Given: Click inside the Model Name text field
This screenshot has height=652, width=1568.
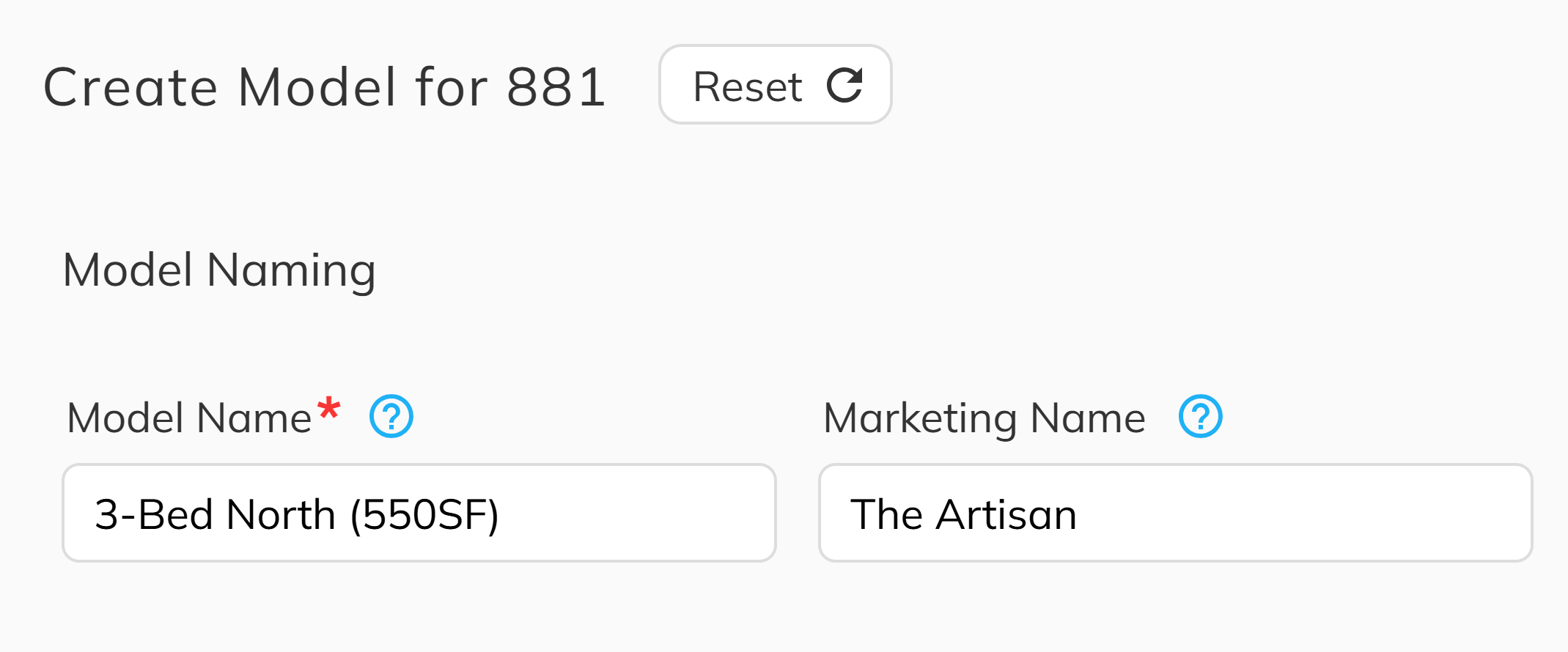Looking at the screenshot, I should click(418, 513).
